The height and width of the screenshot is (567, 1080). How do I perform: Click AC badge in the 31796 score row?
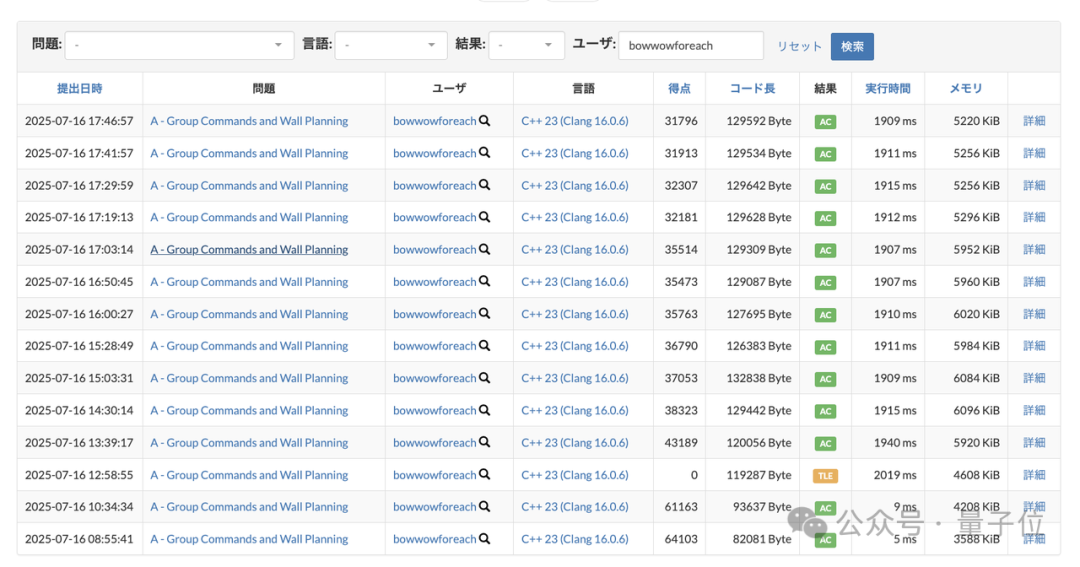[x=825, y=121]
